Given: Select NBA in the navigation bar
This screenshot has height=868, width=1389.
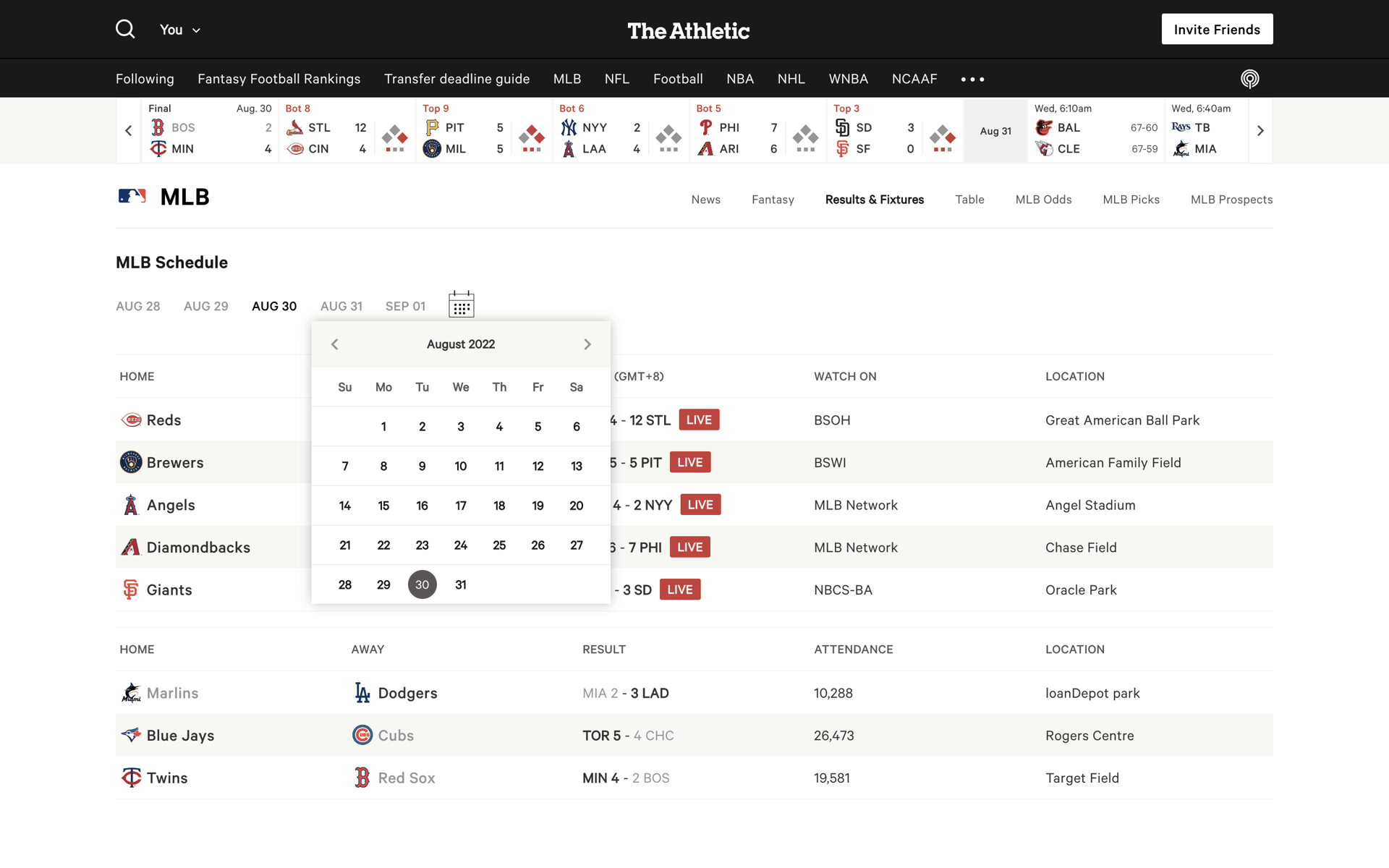Looking at the screenshot, I should [740, 79].
